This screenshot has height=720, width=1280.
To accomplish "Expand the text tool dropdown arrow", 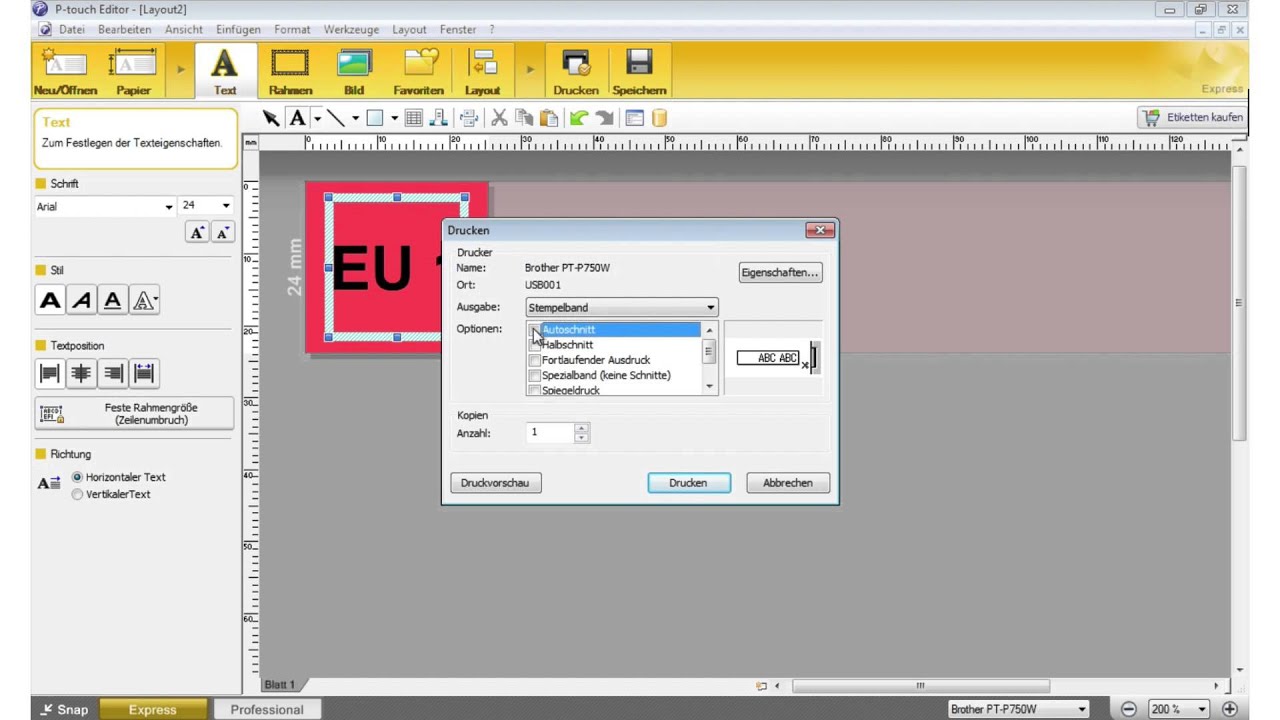I will coord(317,118).
